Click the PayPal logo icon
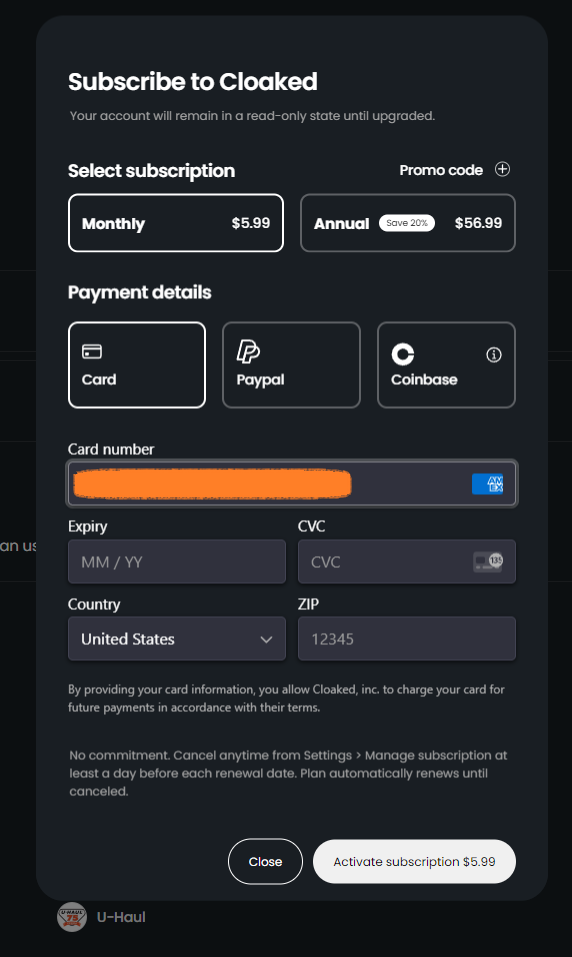This screenshot has width=572, height=957. pyautogui.click(x=248, y=352)
